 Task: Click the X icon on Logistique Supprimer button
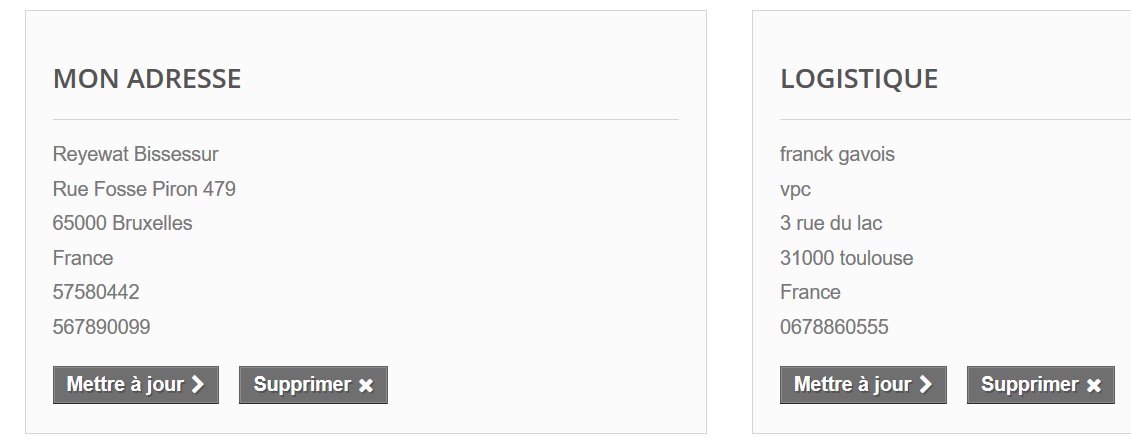(1093, 385)
